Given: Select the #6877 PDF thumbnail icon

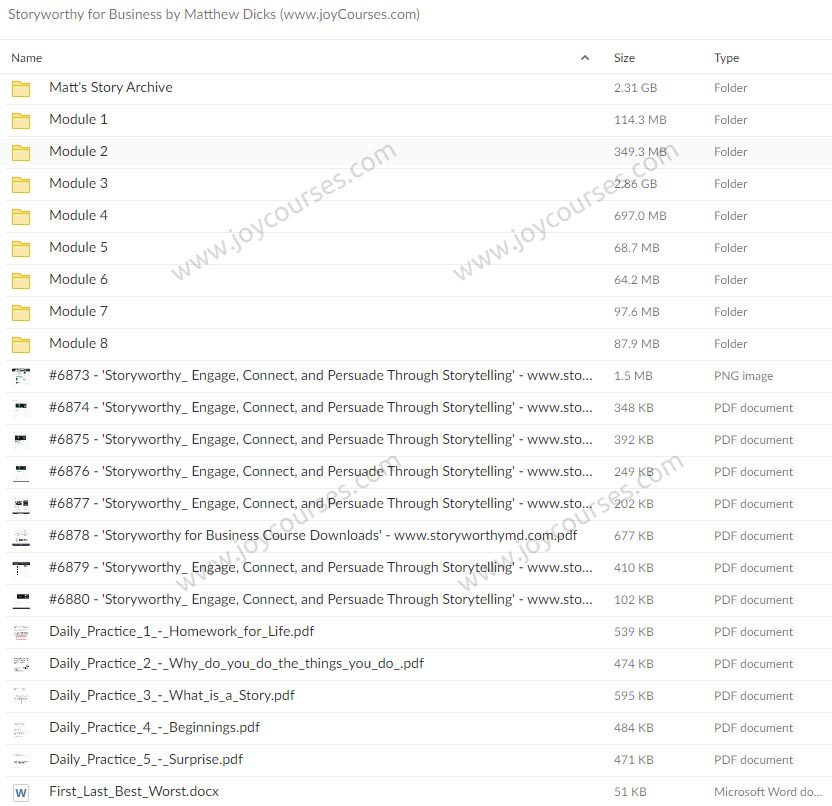Looking at the screenshot, I should pyautogui.click(x=21, y=504).
